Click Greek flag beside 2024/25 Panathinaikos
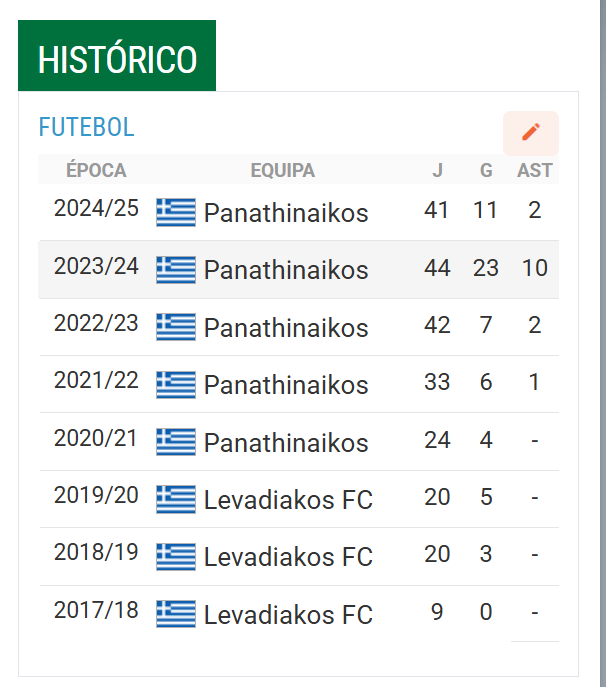606x687 pixels. (176, 212)
